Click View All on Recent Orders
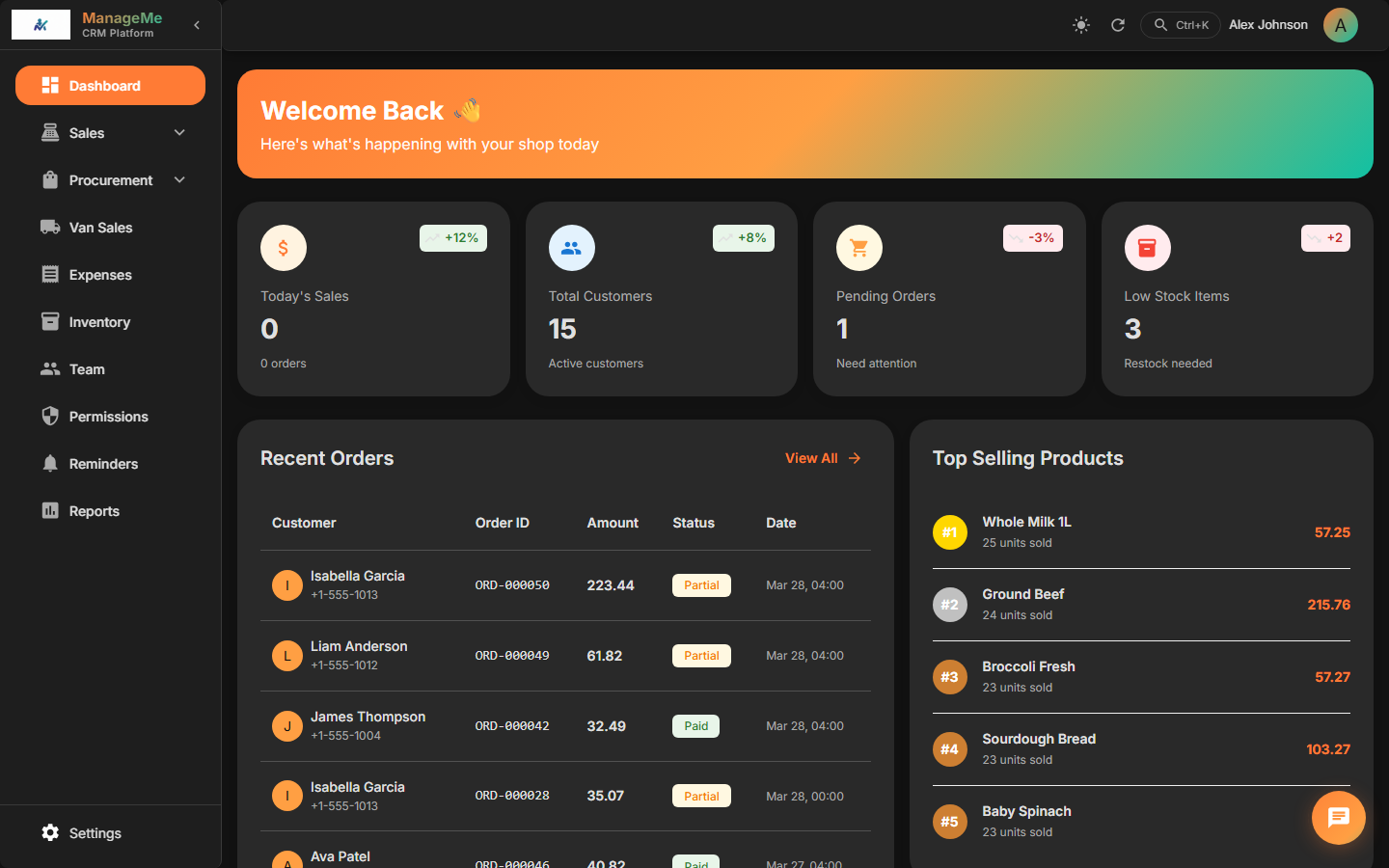Viewport: 1389px width, 868px height. 822,457
